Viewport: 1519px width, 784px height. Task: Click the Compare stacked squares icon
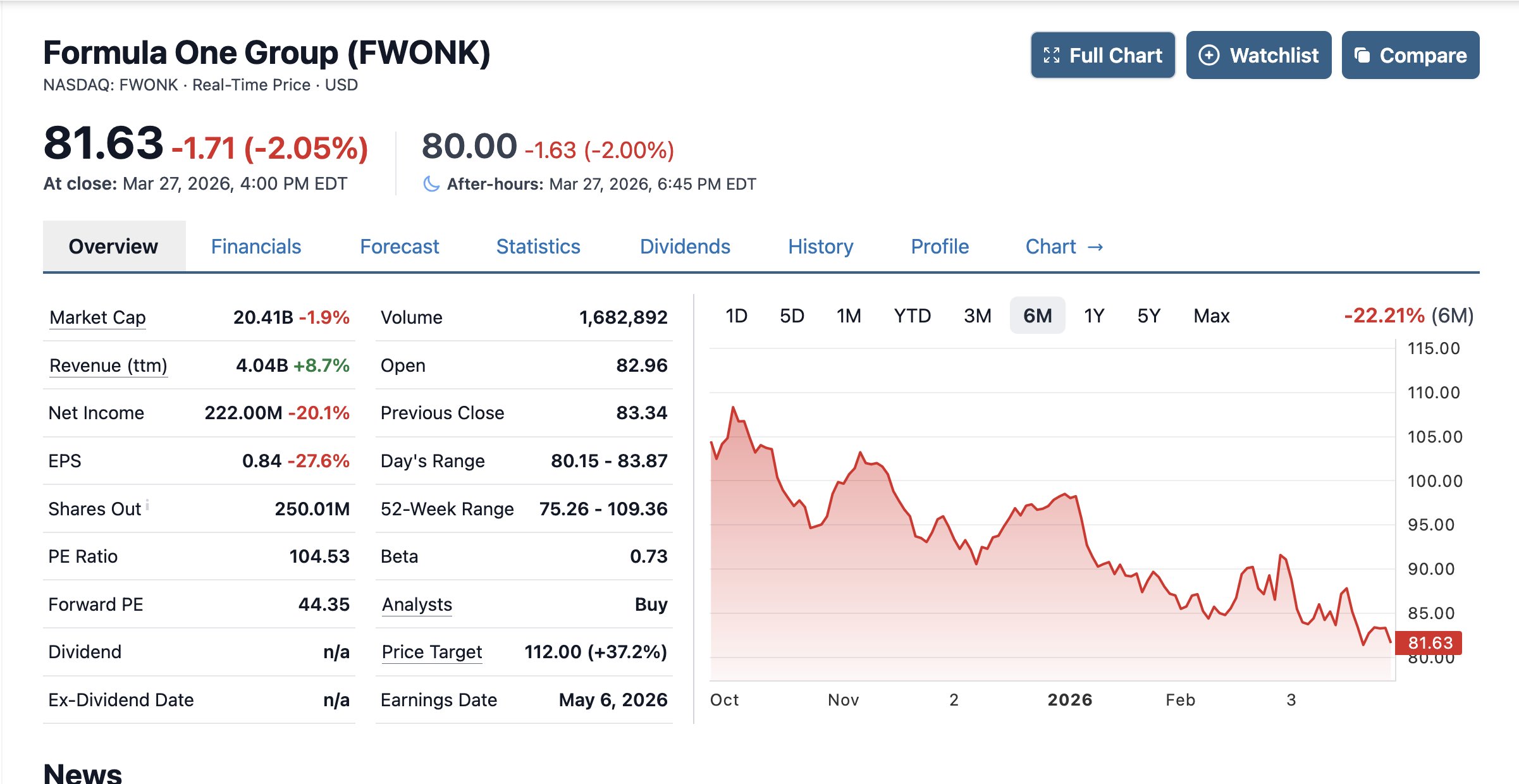[1362, 56]
